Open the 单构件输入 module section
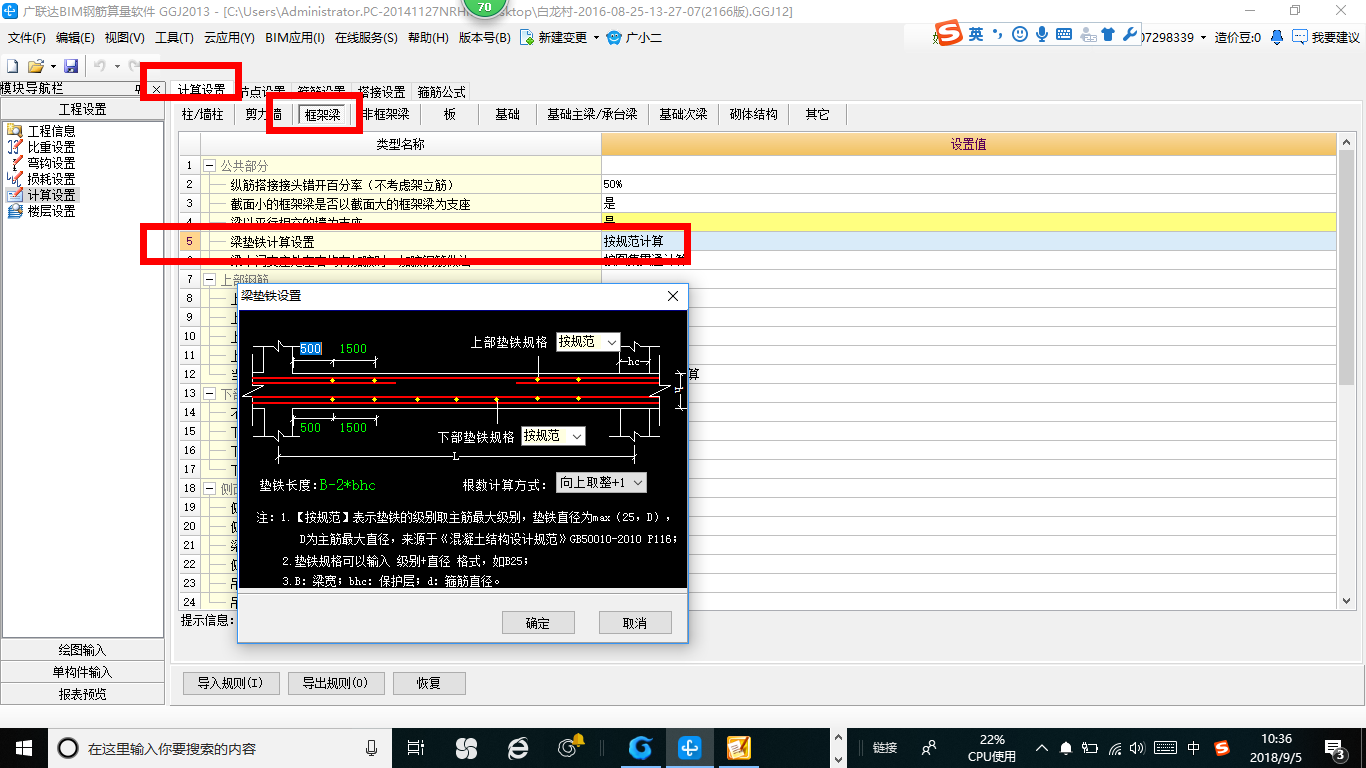This screenshot has width=1366, height=768. tap(82, 672)
